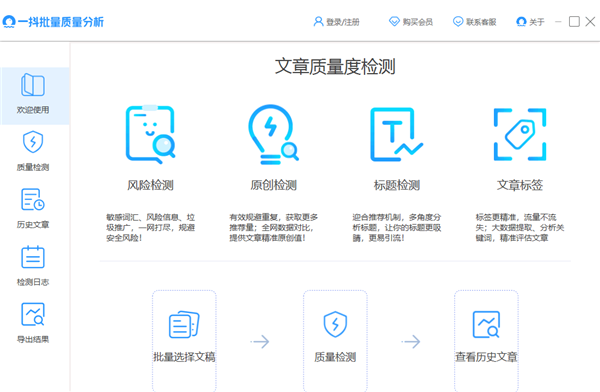
Task: Click the chat icon beside 联系客服
Action: [458, 21]
